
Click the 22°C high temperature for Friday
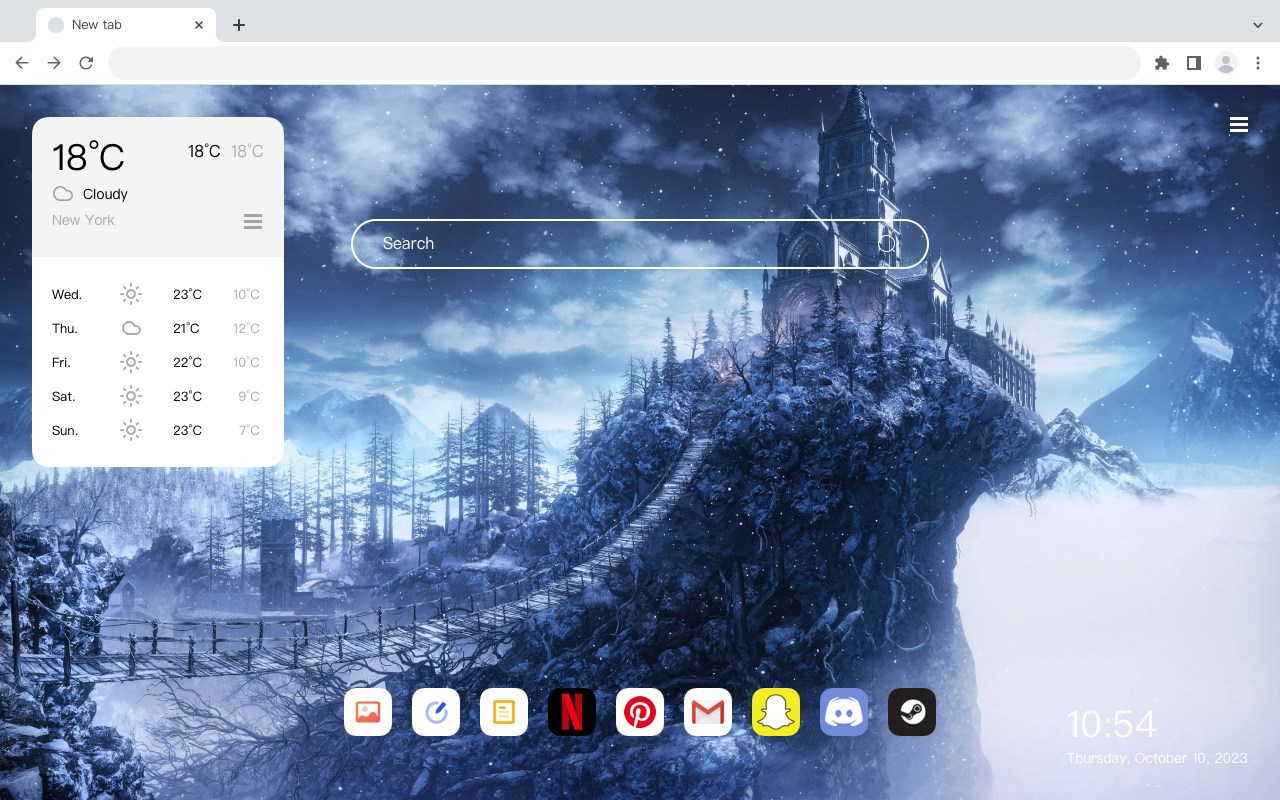pyautogui.click(x=187, y=362)
